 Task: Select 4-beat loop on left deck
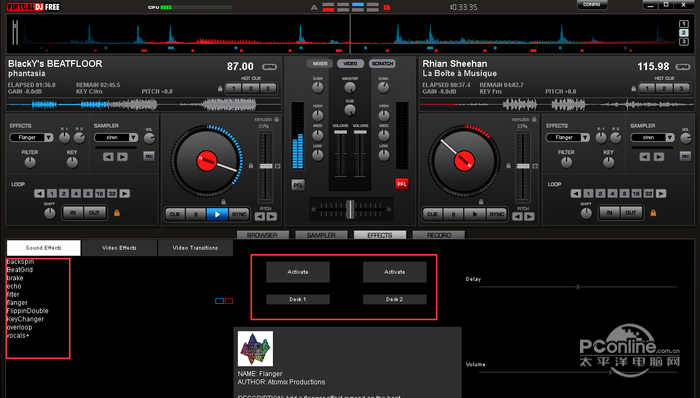[x=76, y=193]
